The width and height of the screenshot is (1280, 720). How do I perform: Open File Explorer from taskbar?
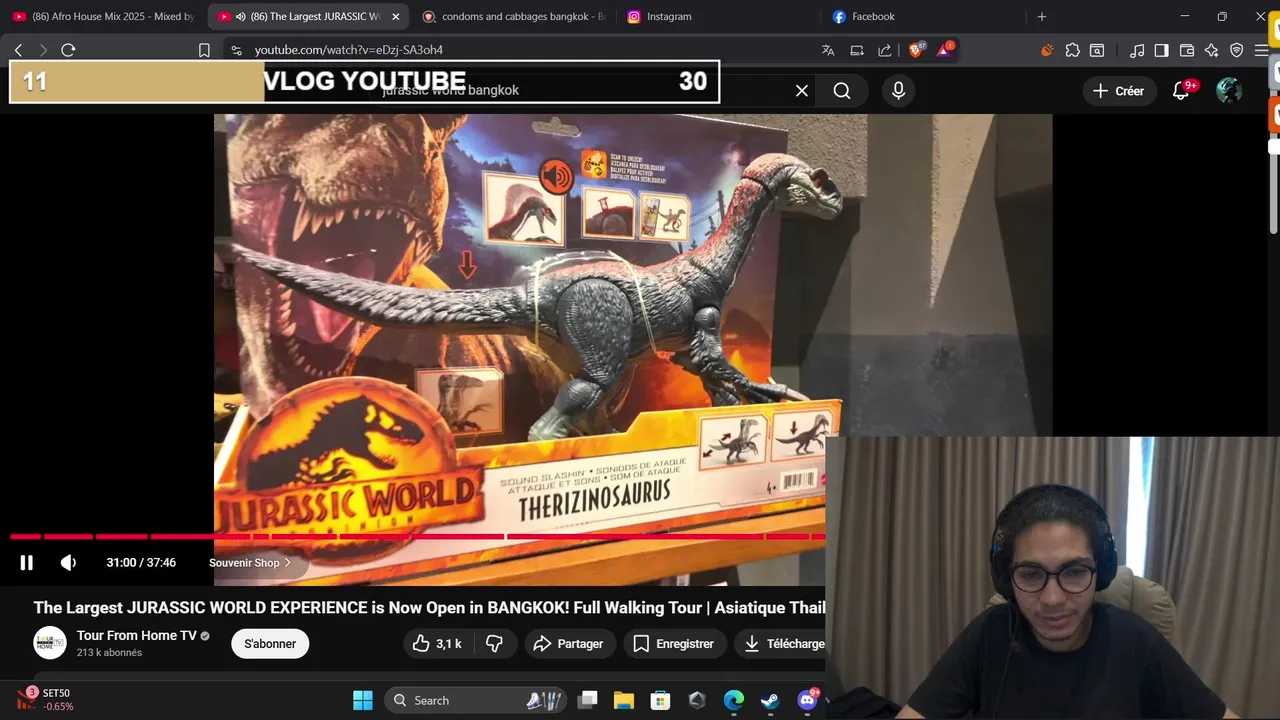[624, 700]
